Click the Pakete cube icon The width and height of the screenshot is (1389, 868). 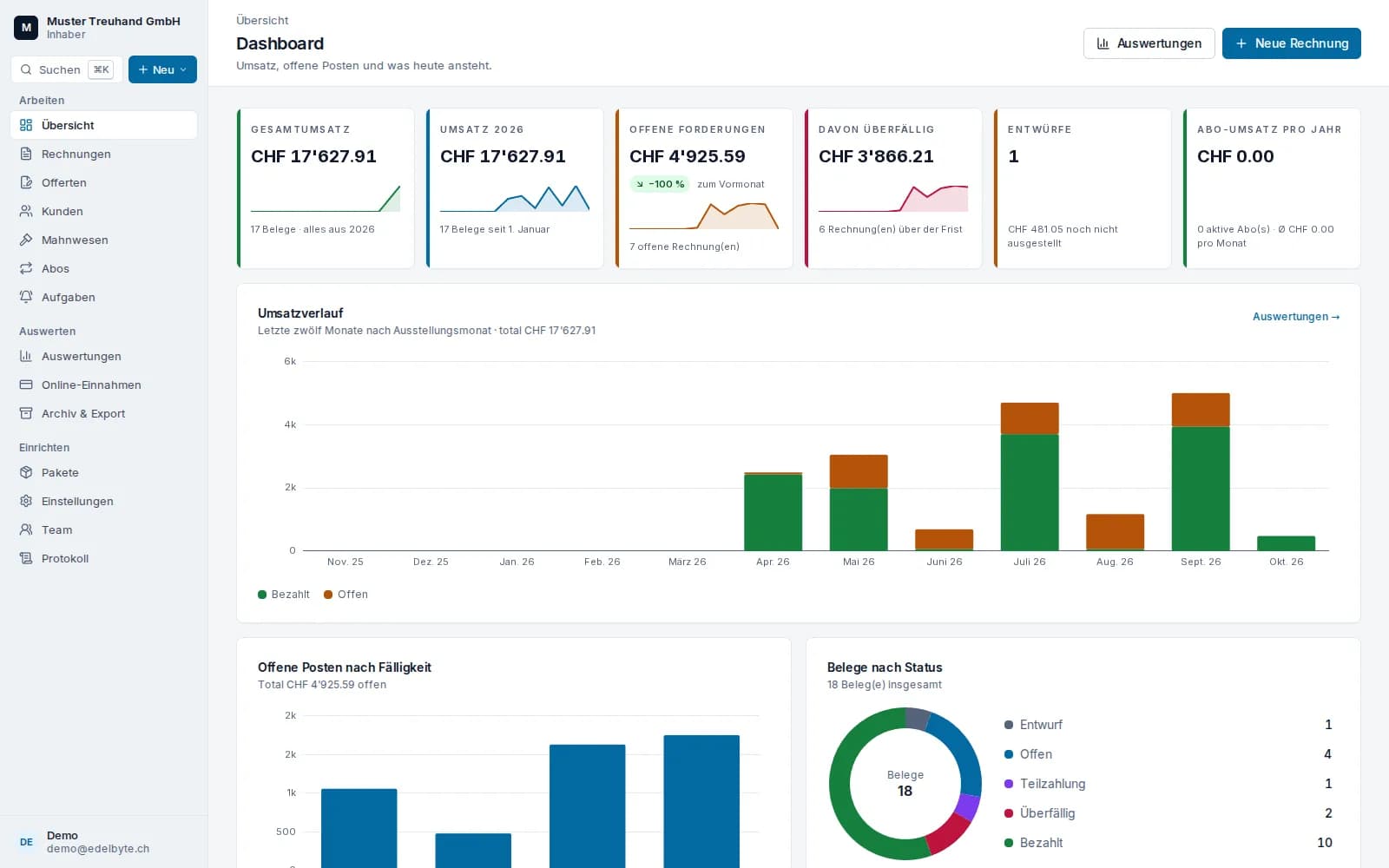[x=26, y=472]
